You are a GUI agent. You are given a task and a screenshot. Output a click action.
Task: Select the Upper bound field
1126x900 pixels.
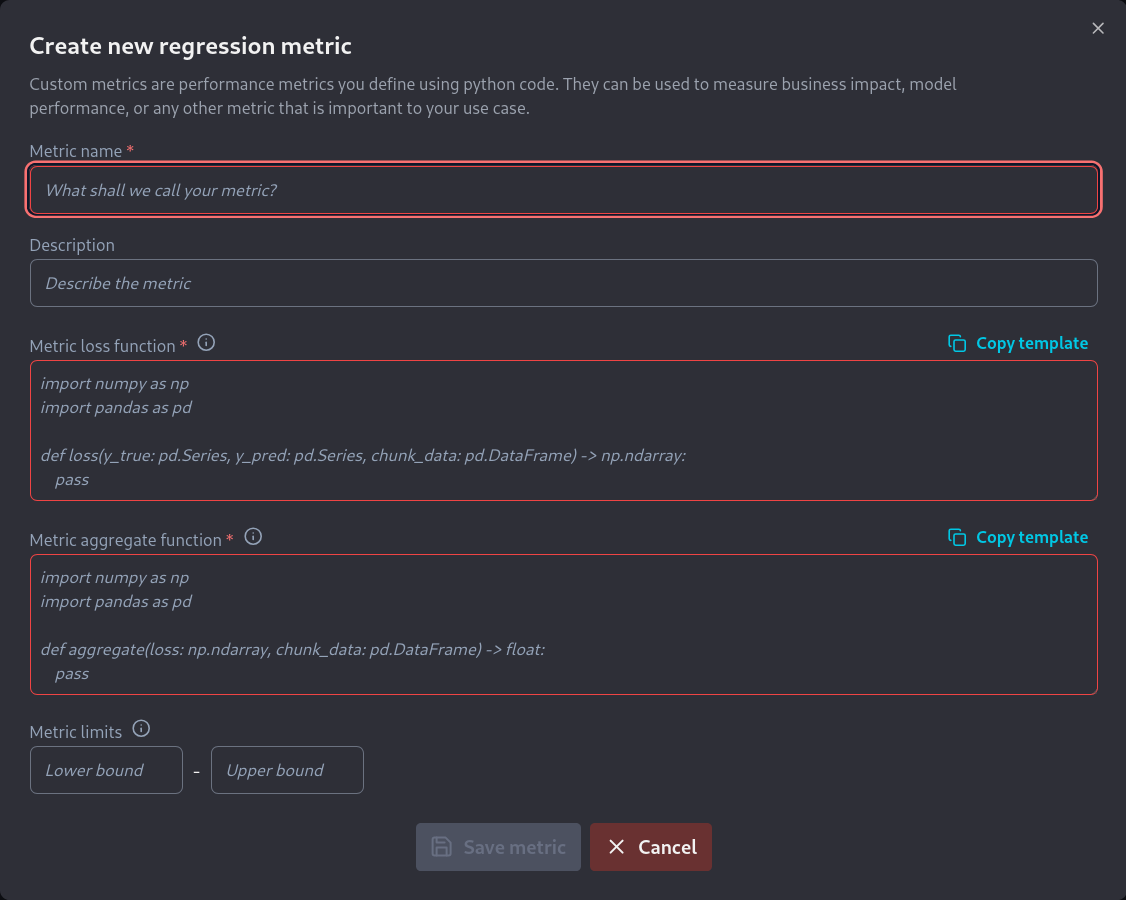coord(287,770)
